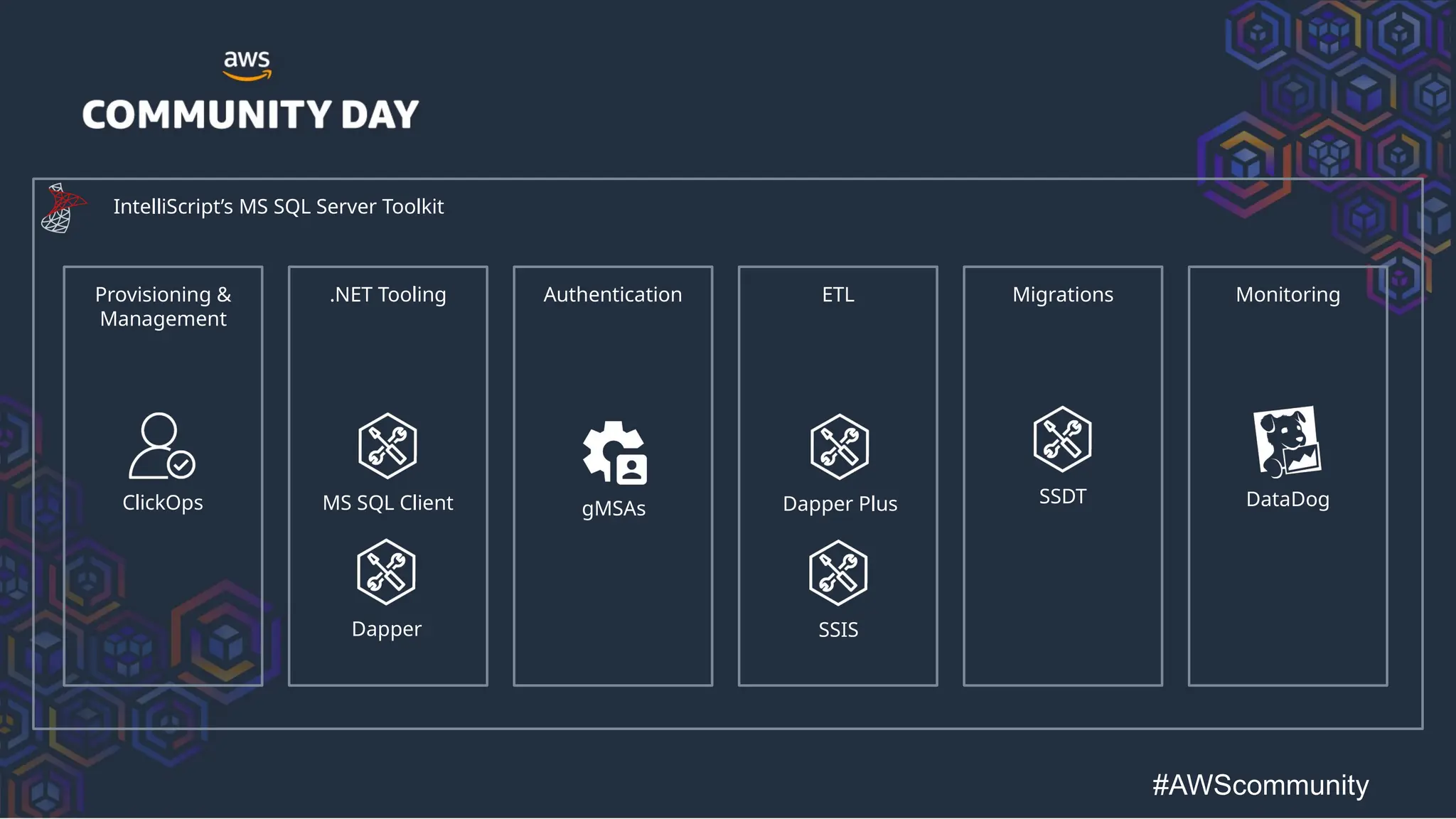Click the SSIS tools icon
1456x819 pixels.
coord(838,573)
